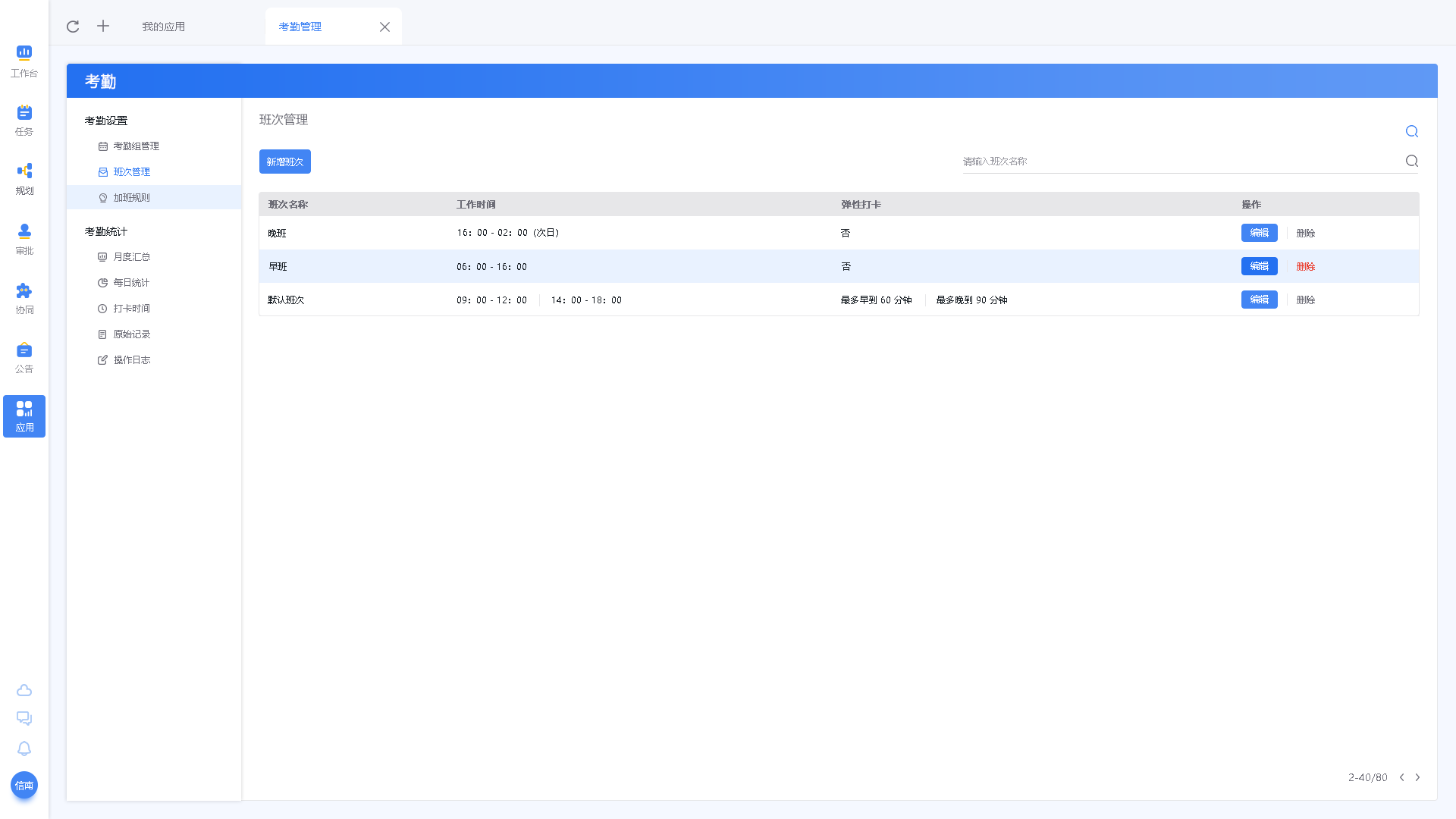Open the 公告 announcements sidebar icon
This screenshot has width=1456, height=819.
24,358
